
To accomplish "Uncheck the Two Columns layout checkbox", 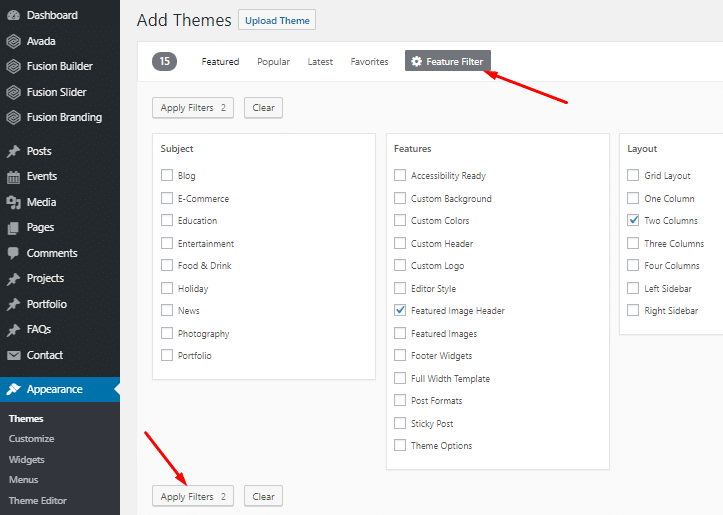I will pyautogui.click(x=633, y=220).
